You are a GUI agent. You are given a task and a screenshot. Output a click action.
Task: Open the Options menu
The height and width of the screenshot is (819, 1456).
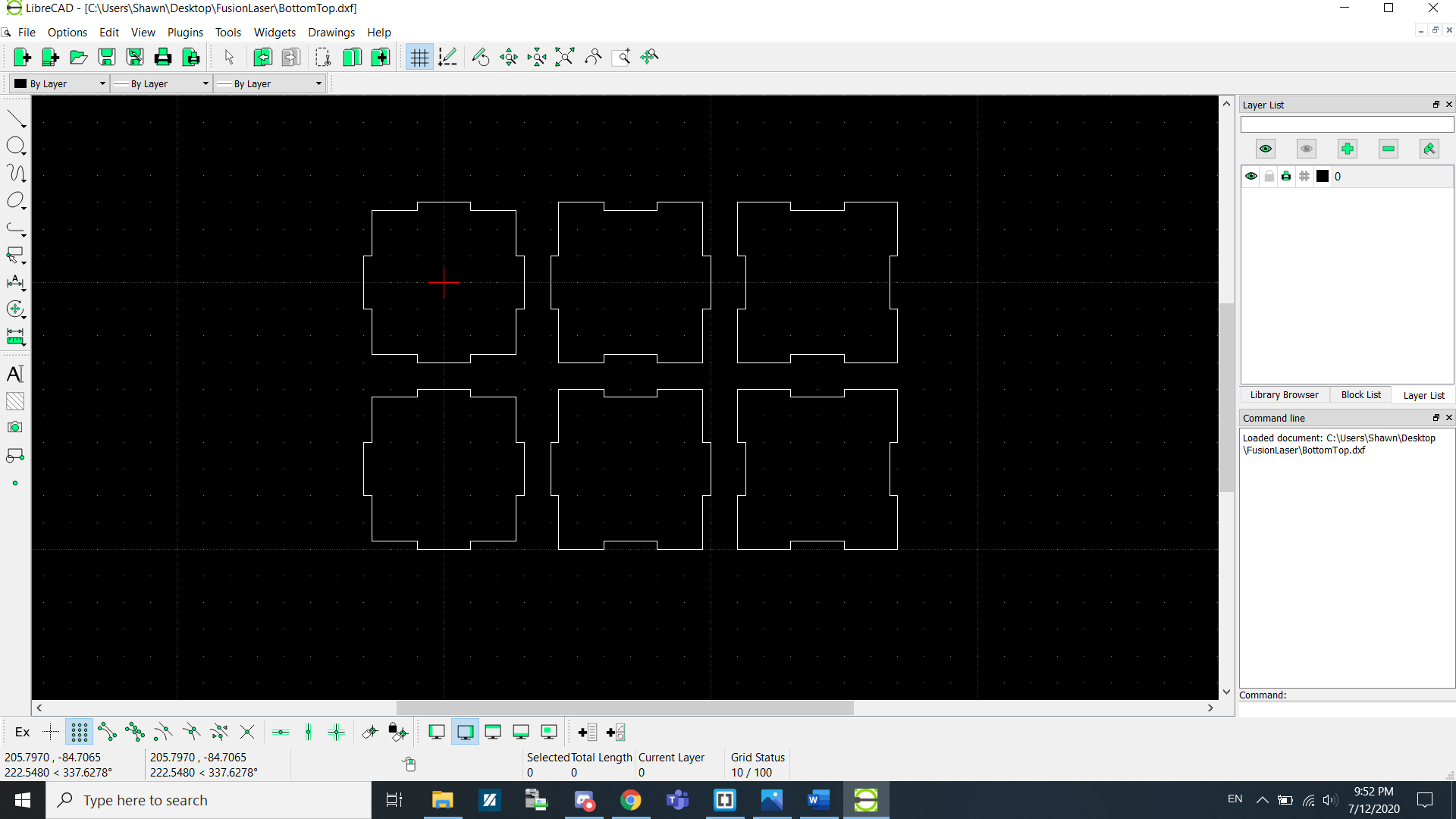[67, 33]
